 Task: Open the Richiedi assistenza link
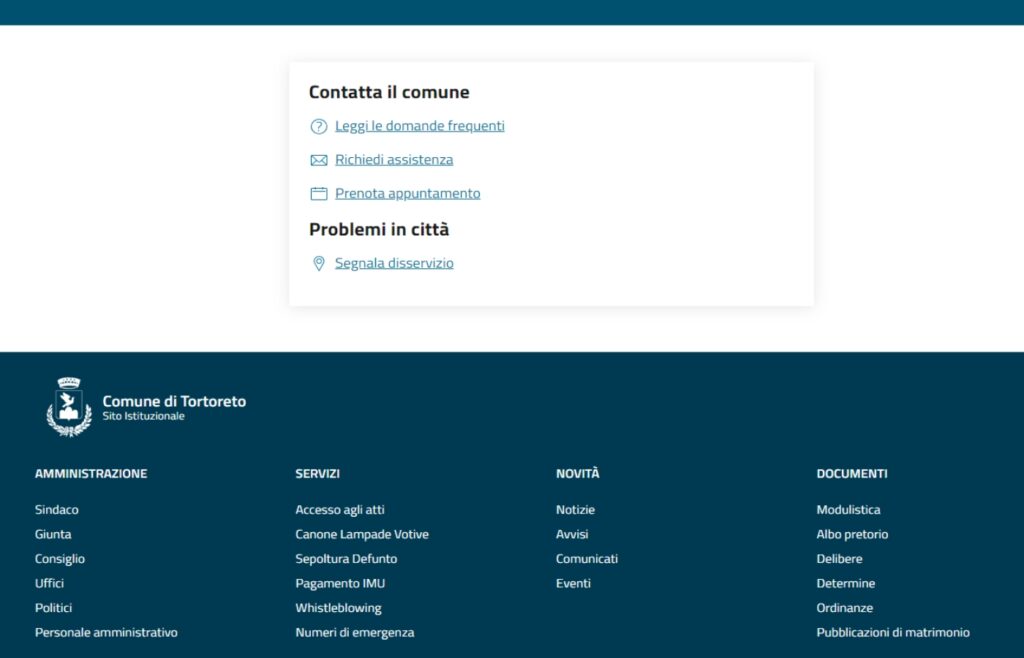[393, 160]
